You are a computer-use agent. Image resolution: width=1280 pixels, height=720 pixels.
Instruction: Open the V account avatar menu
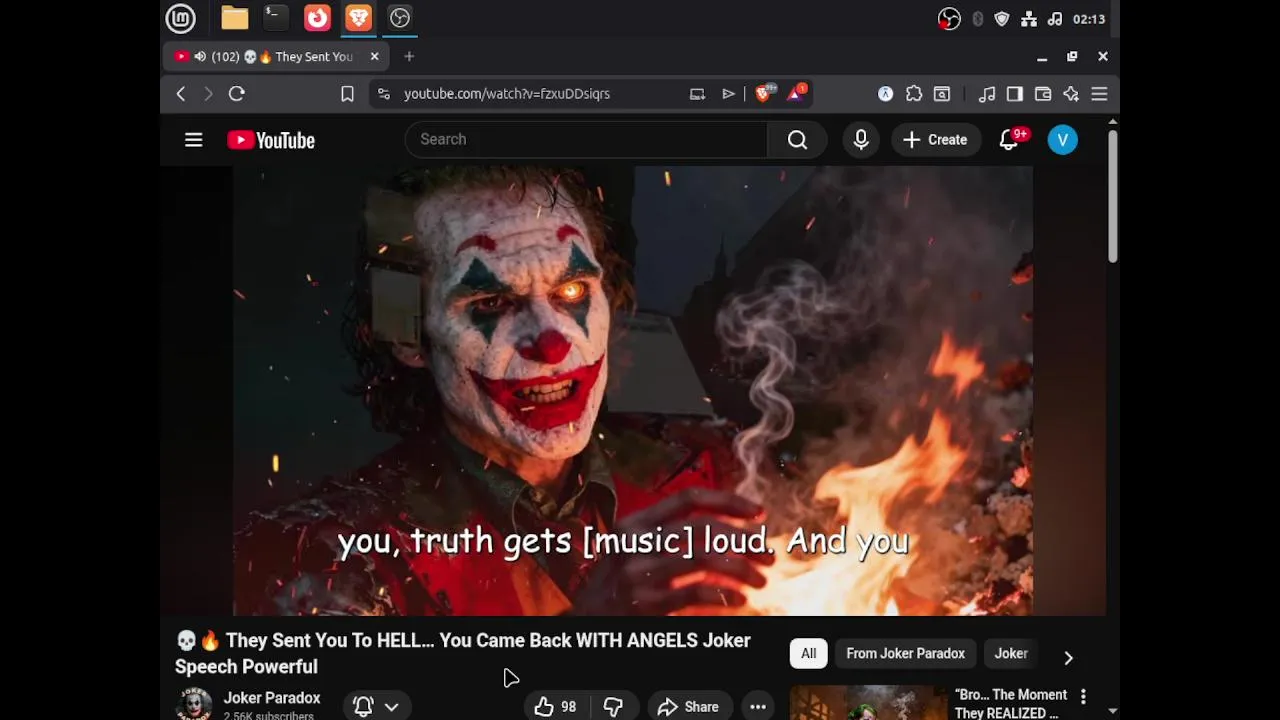click(x=1063, y=140)
